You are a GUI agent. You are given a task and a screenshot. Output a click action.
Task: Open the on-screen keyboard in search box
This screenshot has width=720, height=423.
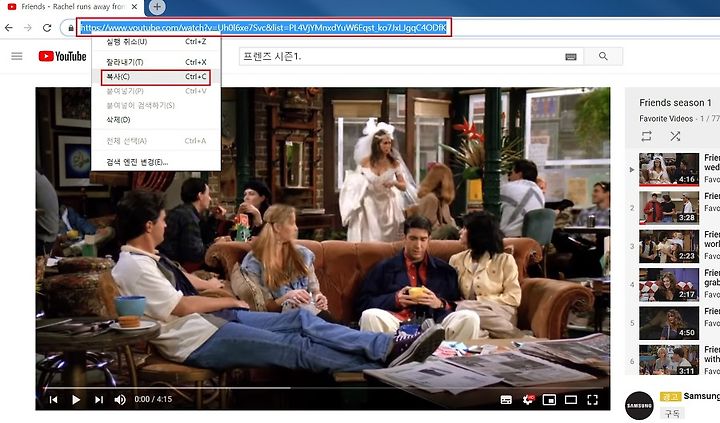(571, 56)
